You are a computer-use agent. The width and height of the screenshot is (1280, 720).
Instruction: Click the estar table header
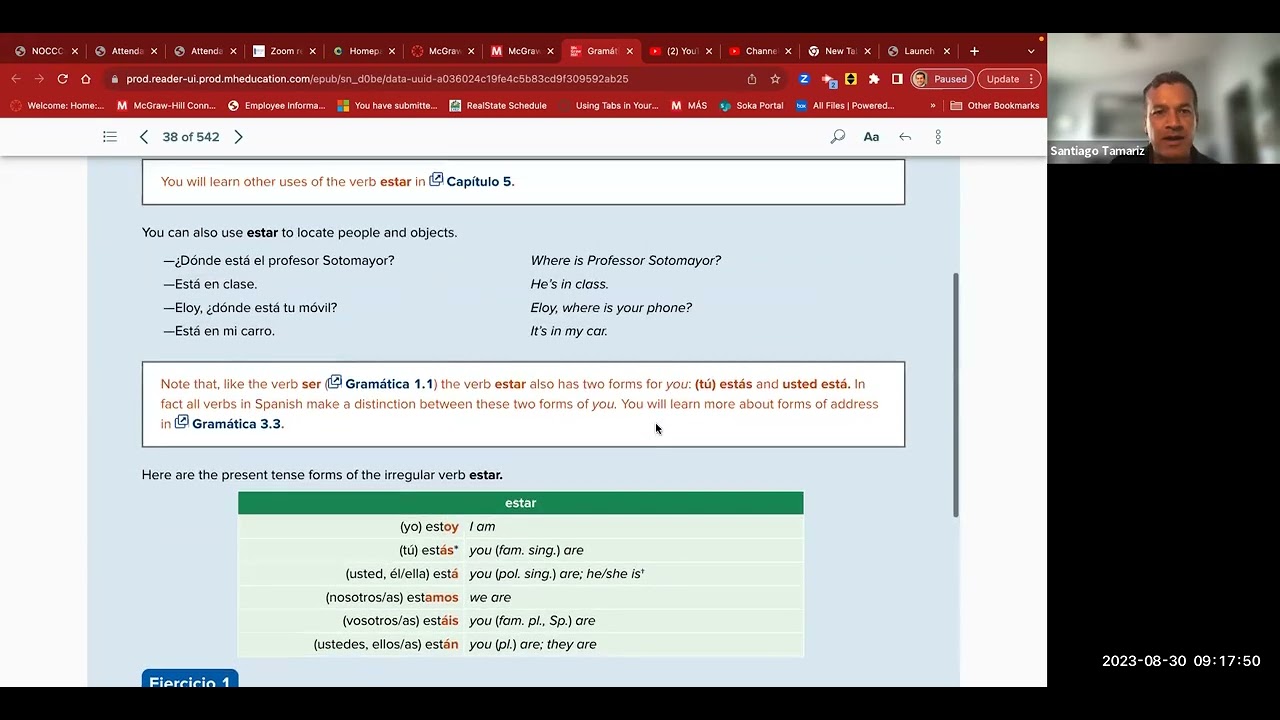(520, 503)
